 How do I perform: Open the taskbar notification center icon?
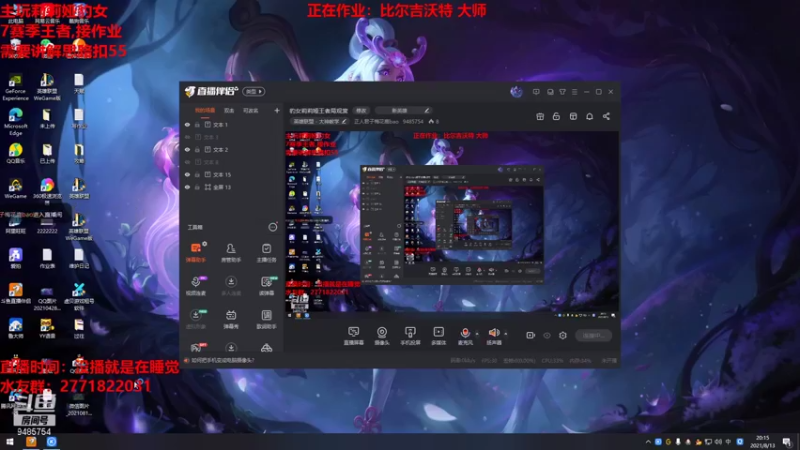click(x=787, y=442)
